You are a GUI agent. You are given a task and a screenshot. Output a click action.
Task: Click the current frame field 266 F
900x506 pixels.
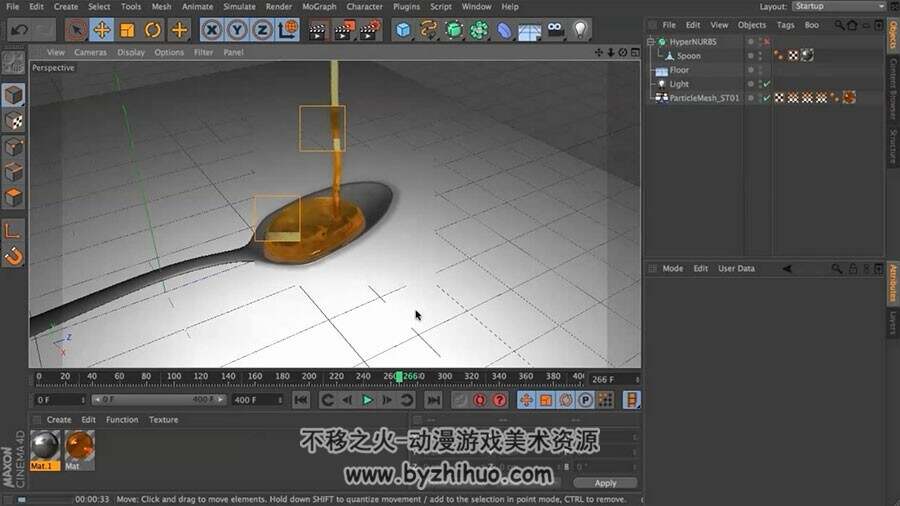(x=613, y=379)
